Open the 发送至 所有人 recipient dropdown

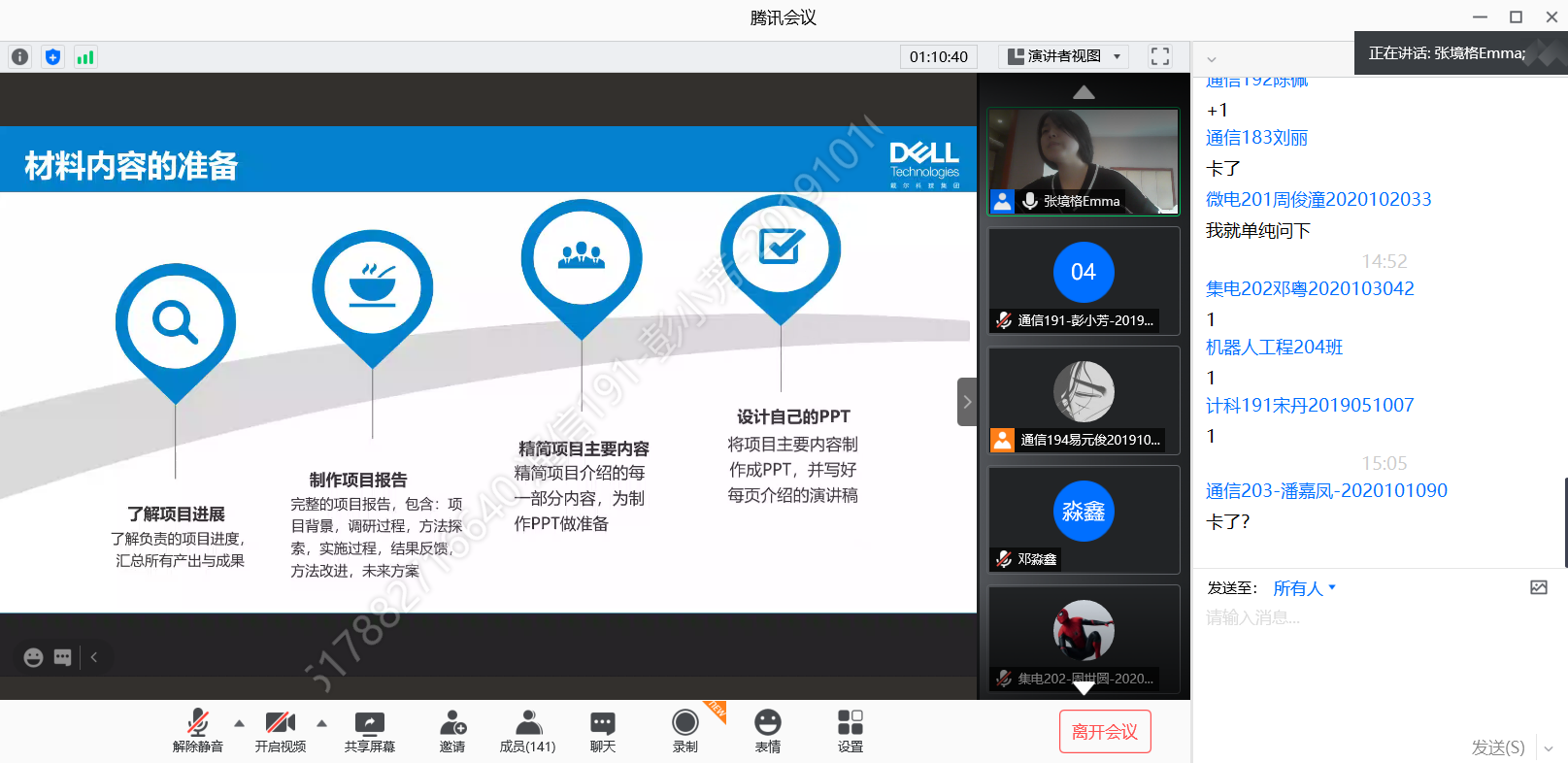click(1304, 588)
